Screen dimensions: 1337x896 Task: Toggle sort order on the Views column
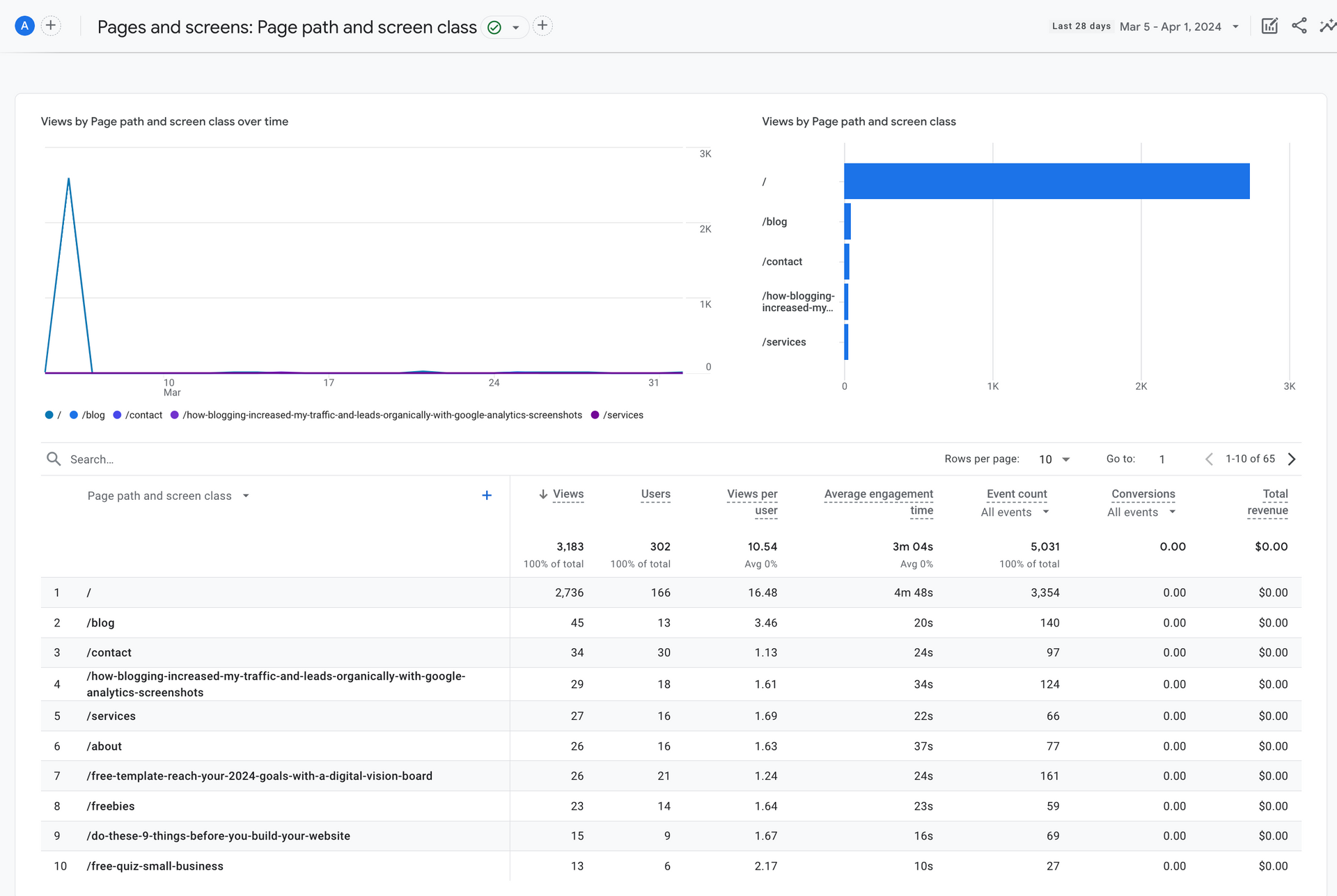[x=562, y=494]
